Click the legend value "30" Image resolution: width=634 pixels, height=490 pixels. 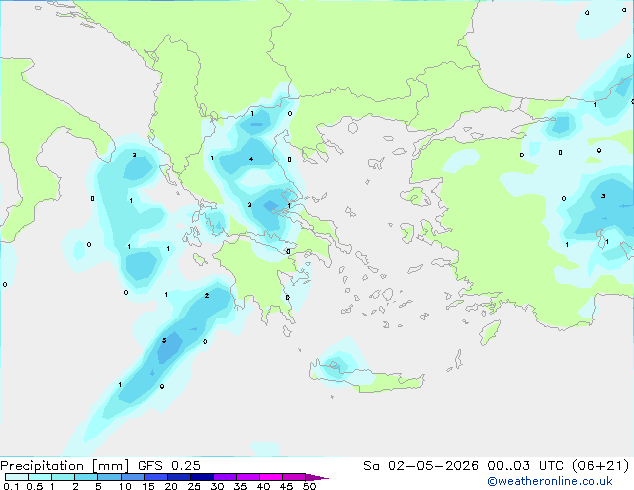coord(217,486)
